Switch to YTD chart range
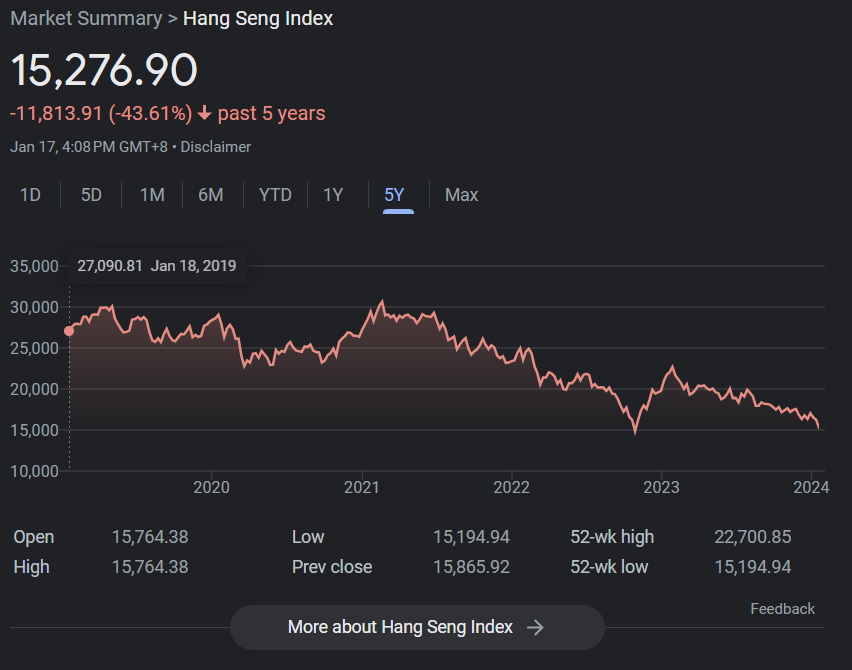This screenshot has width=852, height=670. [275, 195]
